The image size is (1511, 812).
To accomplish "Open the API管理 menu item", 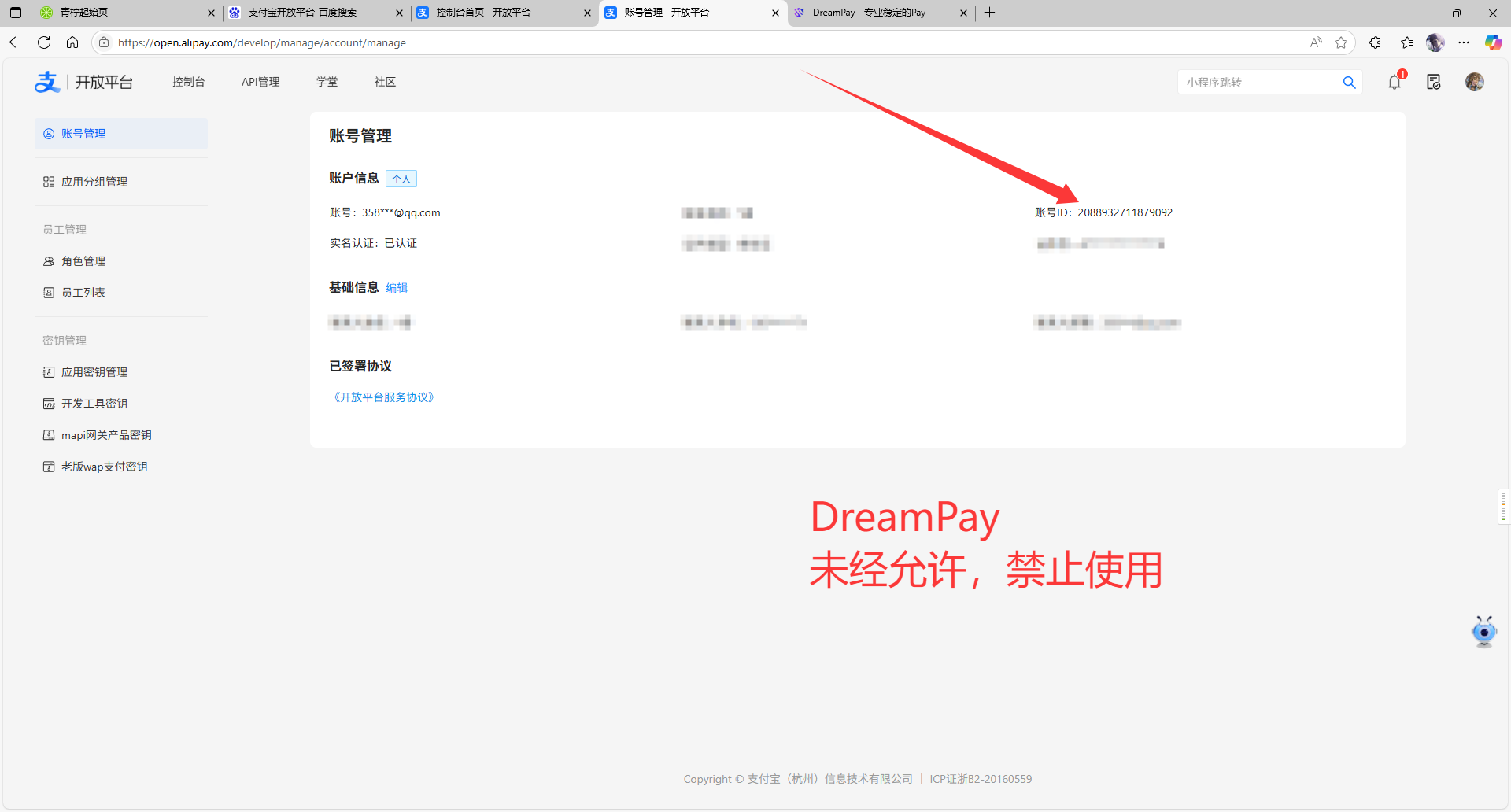I will (x=260, y=82).
